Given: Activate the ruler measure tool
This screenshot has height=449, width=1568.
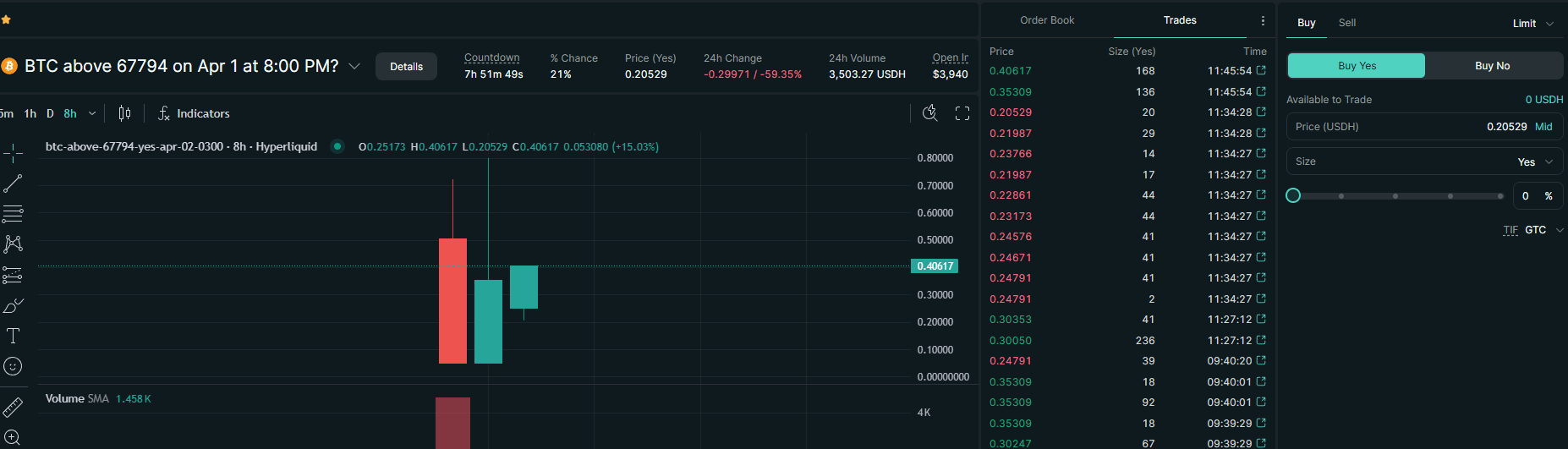Looking at the screenshot, I should coord(13,408).
